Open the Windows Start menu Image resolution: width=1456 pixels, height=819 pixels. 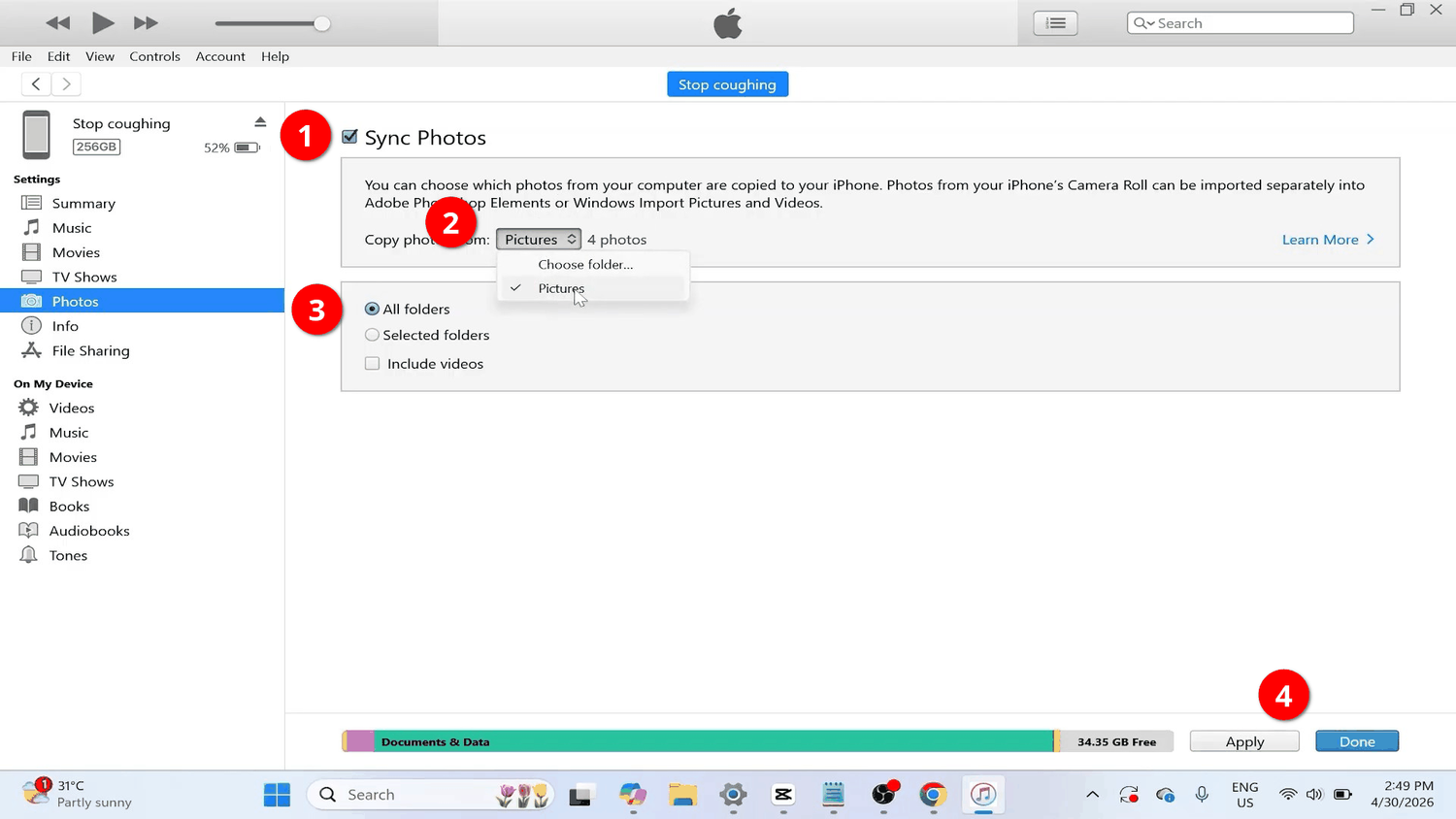click(277, 795)
